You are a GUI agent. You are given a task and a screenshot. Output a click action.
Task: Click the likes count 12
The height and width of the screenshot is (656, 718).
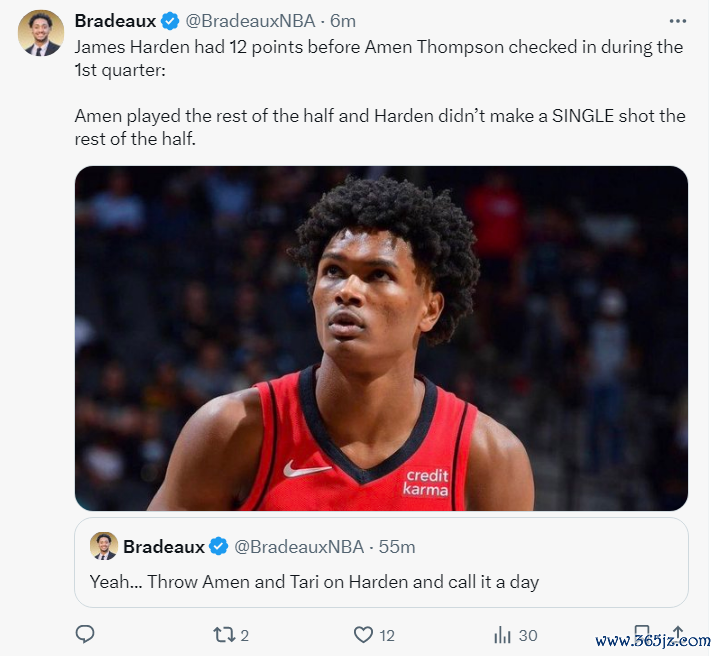[387, 635]
